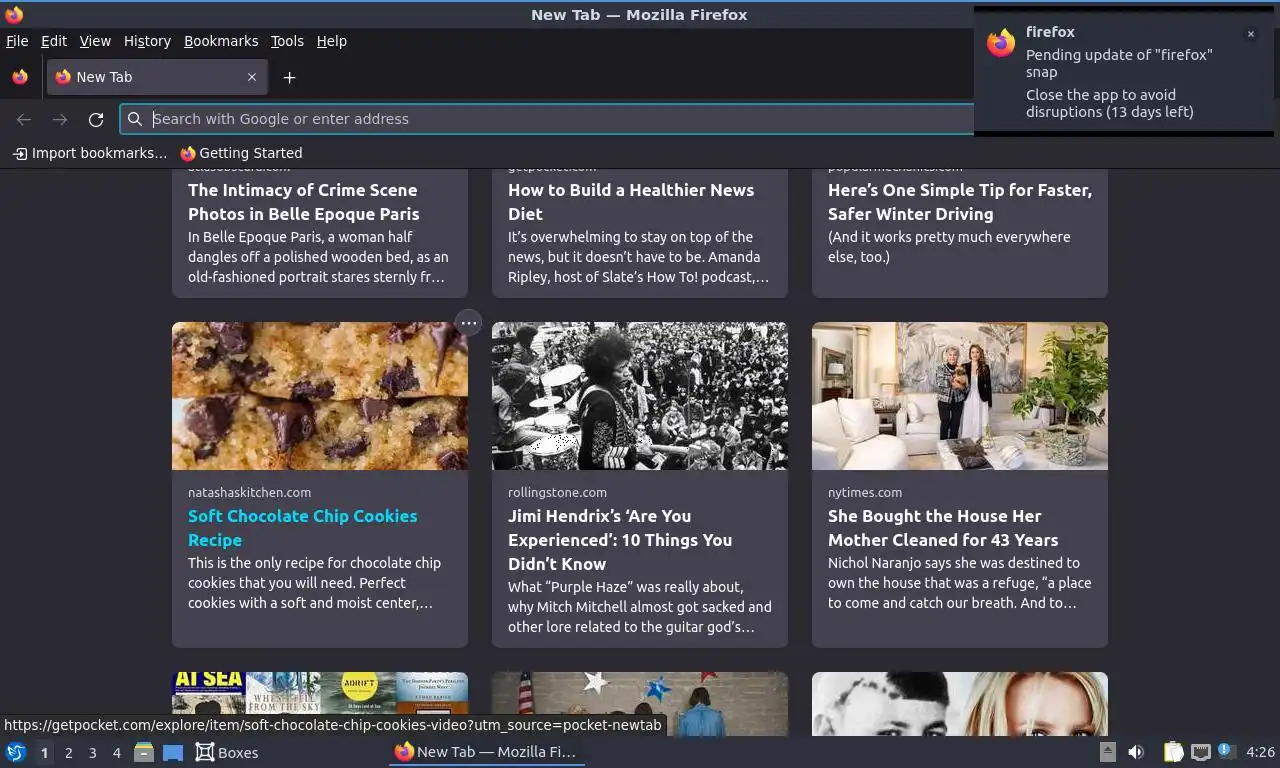Dismiss the firefox snap update notification
This screenshot has width=1280, height=768.
tap(1250, 34)
